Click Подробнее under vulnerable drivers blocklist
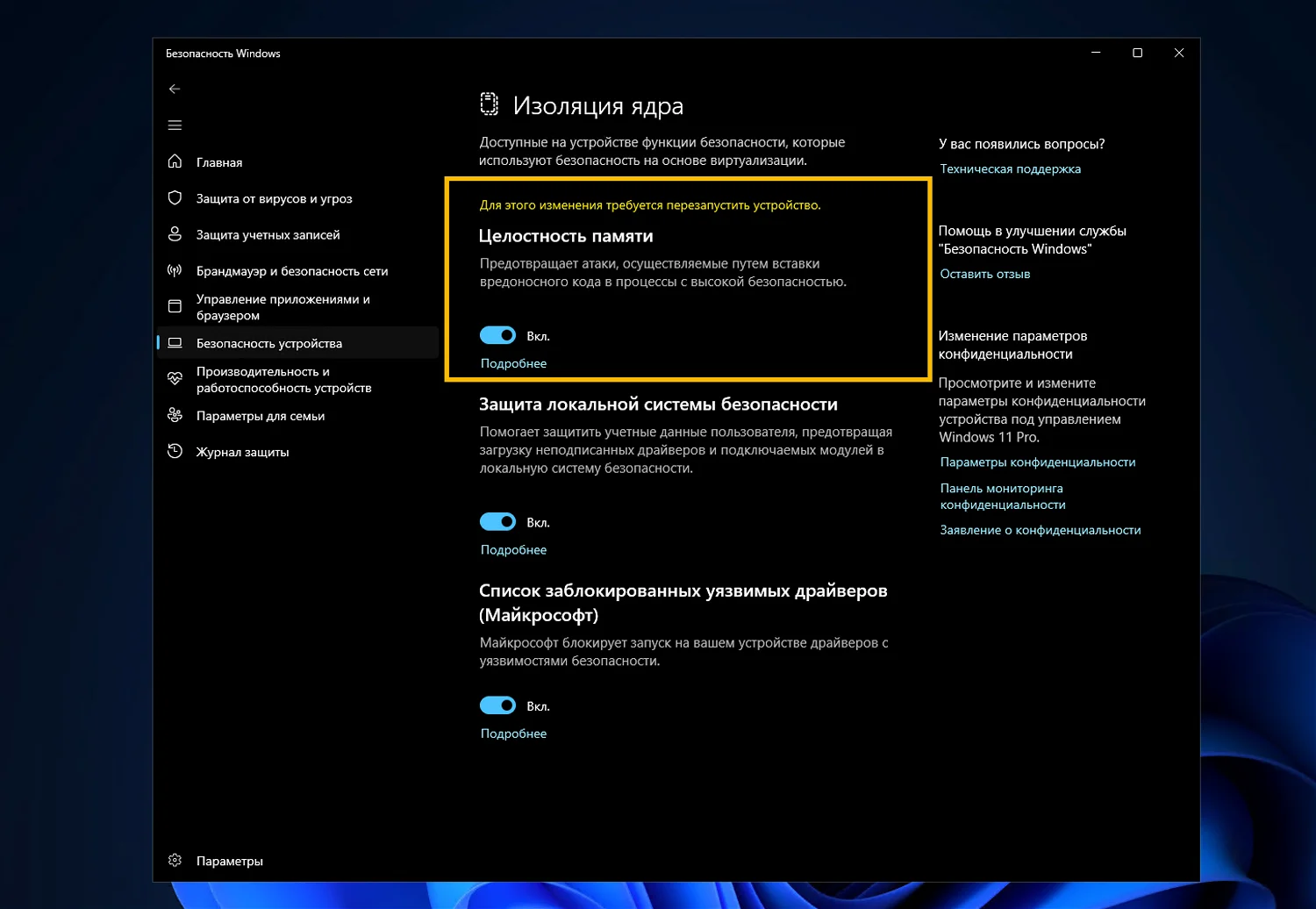This screenshot has width=1316, height=909. coord(513,734)
